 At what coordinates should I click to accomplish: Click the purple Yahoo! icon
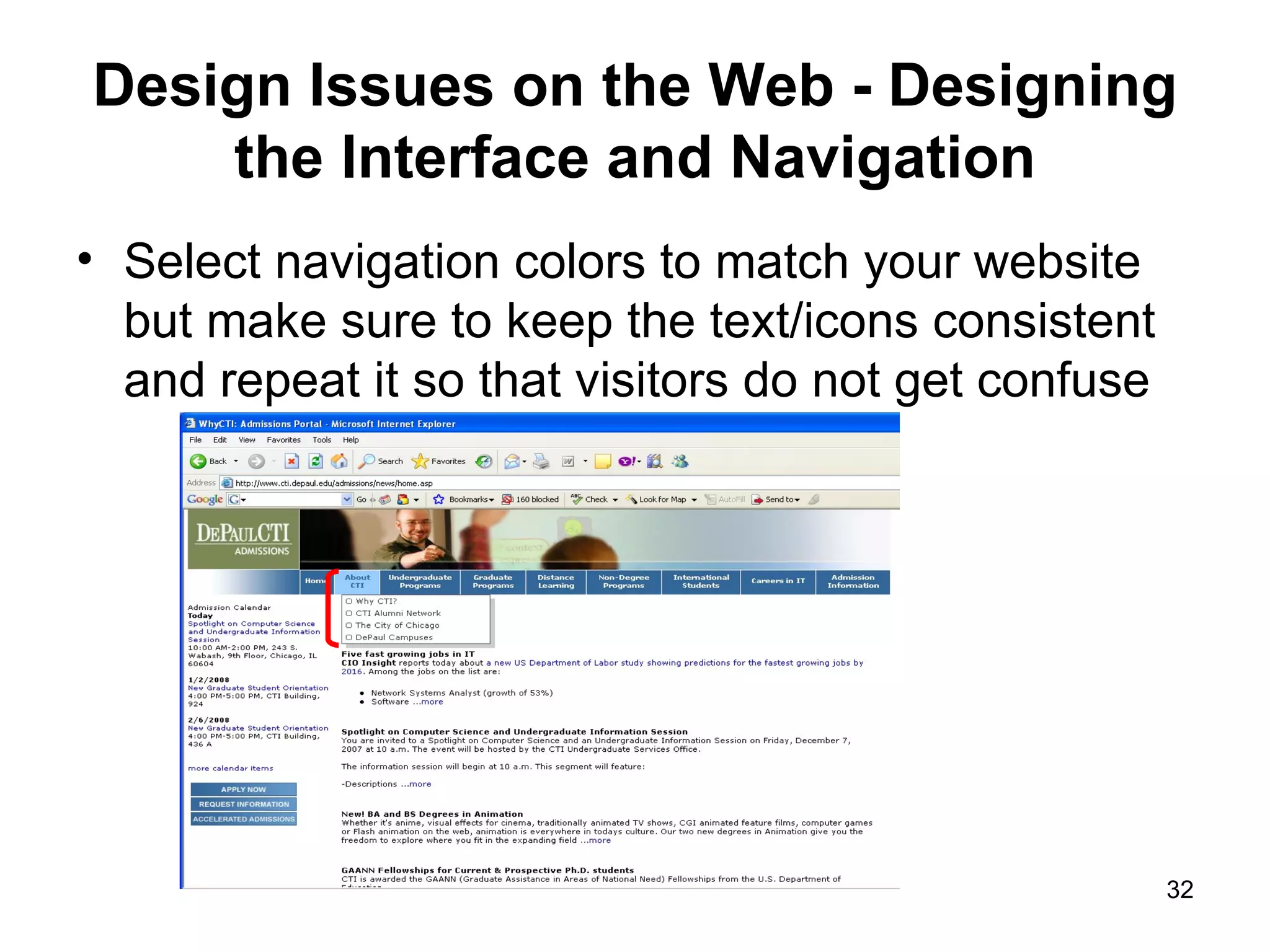[627, 461]
